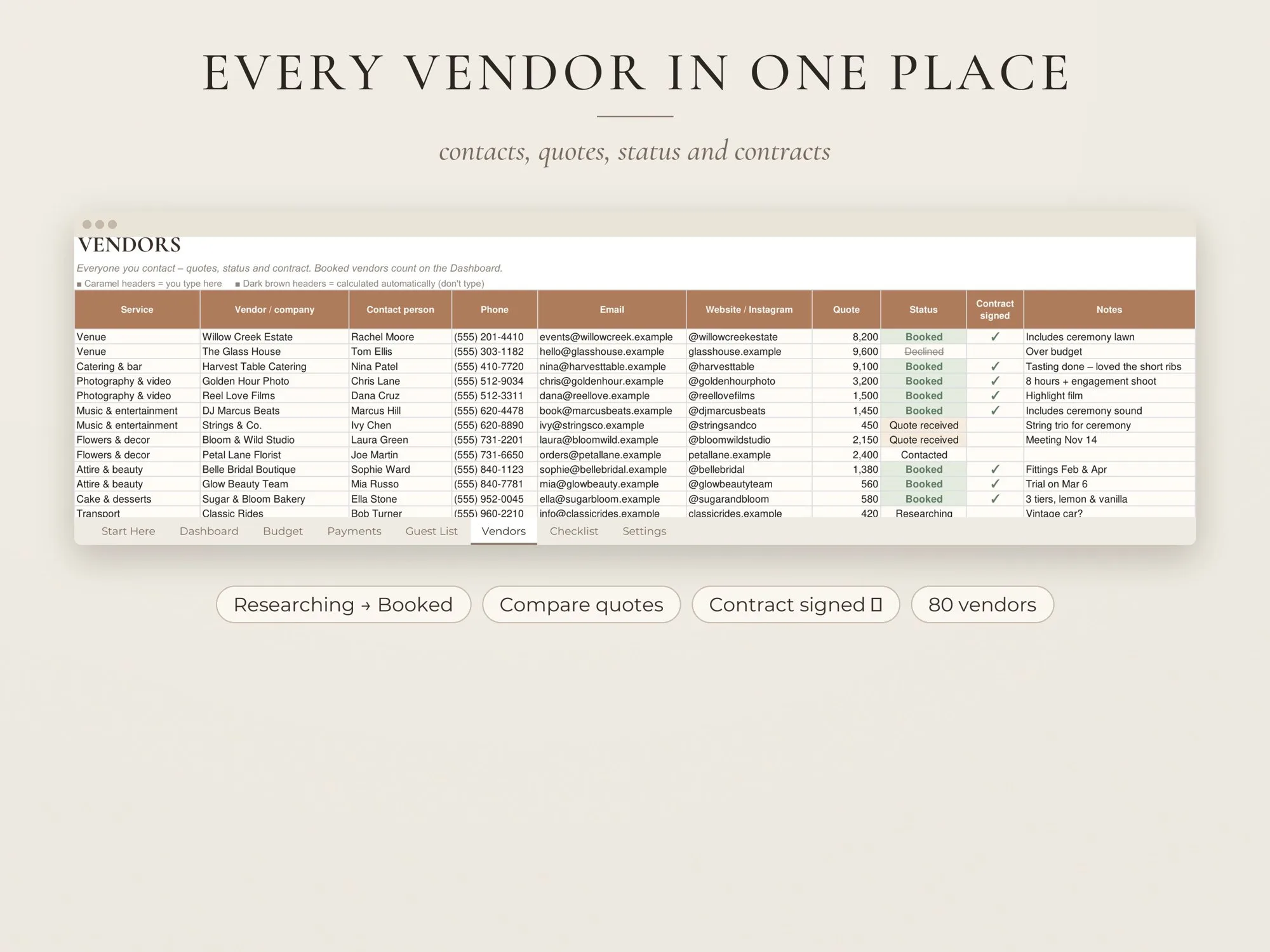Open the Settings sheet tab
The width and height of the screenshot is (1270, 952).
coord(644,531)
